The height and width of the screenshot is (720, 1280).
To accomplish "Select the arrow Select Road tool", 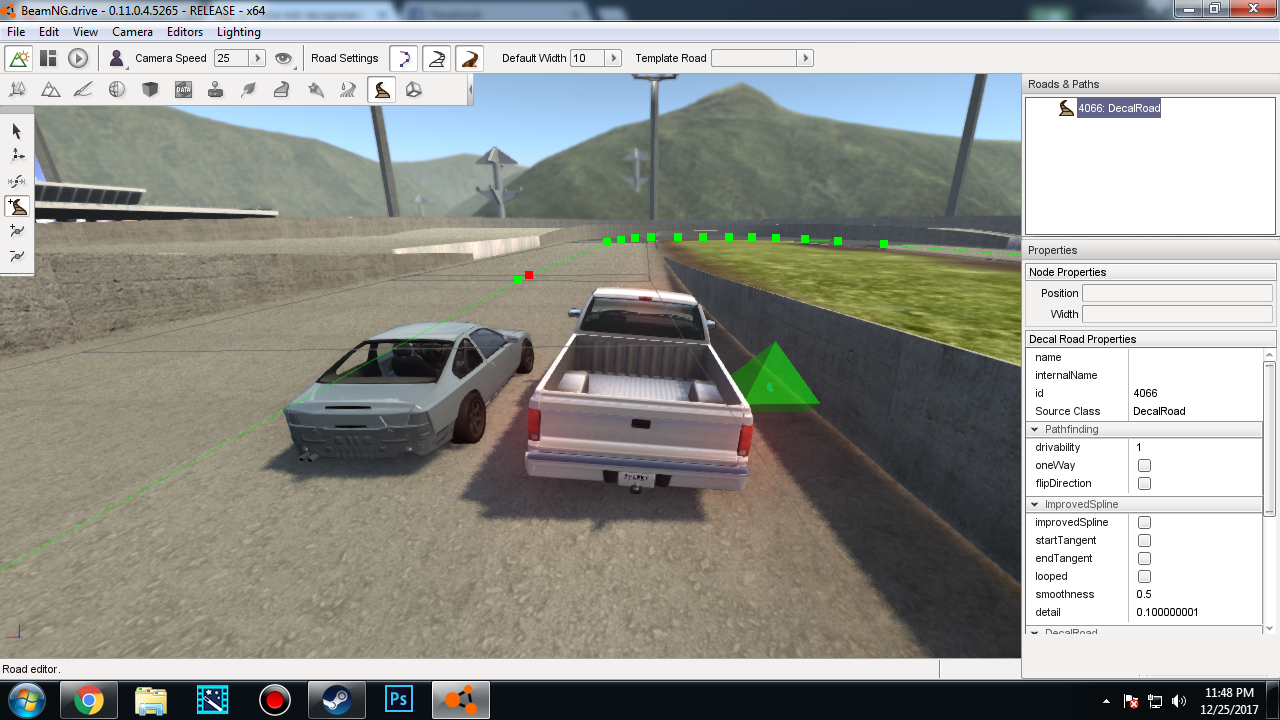I will pos(17,131).
